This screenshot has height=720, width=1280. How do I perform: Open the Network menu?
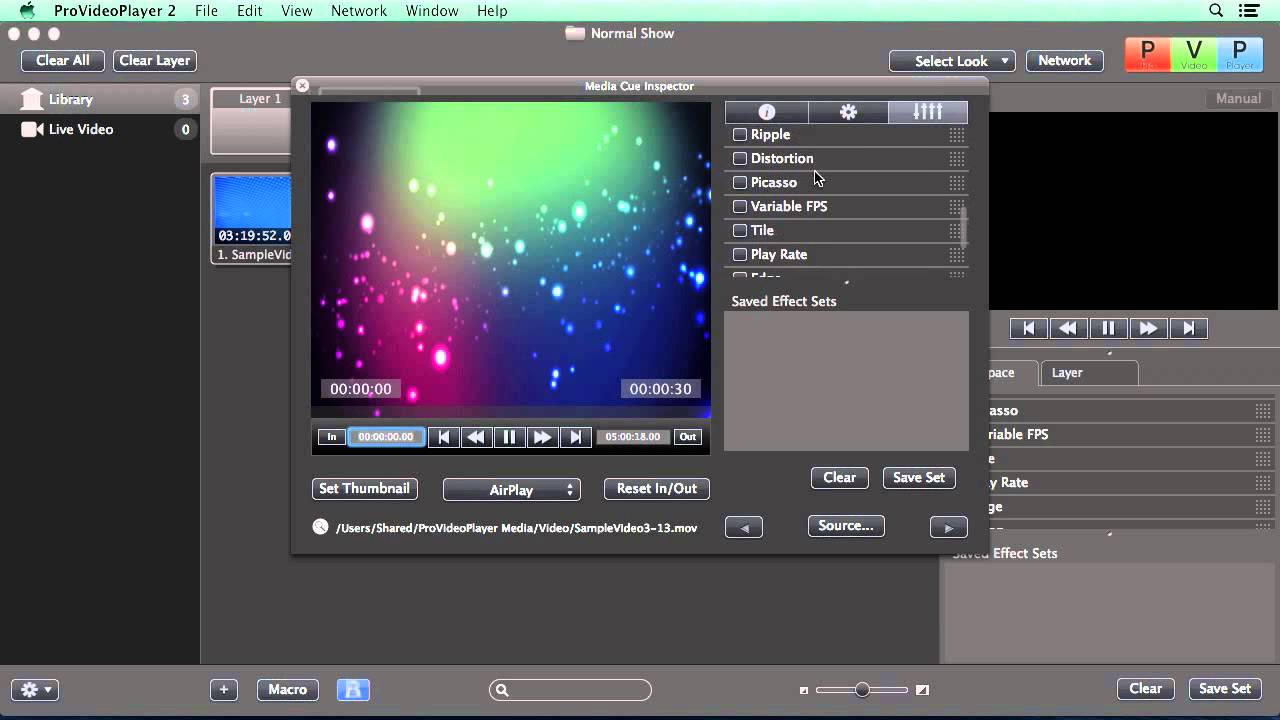[359, 11]
